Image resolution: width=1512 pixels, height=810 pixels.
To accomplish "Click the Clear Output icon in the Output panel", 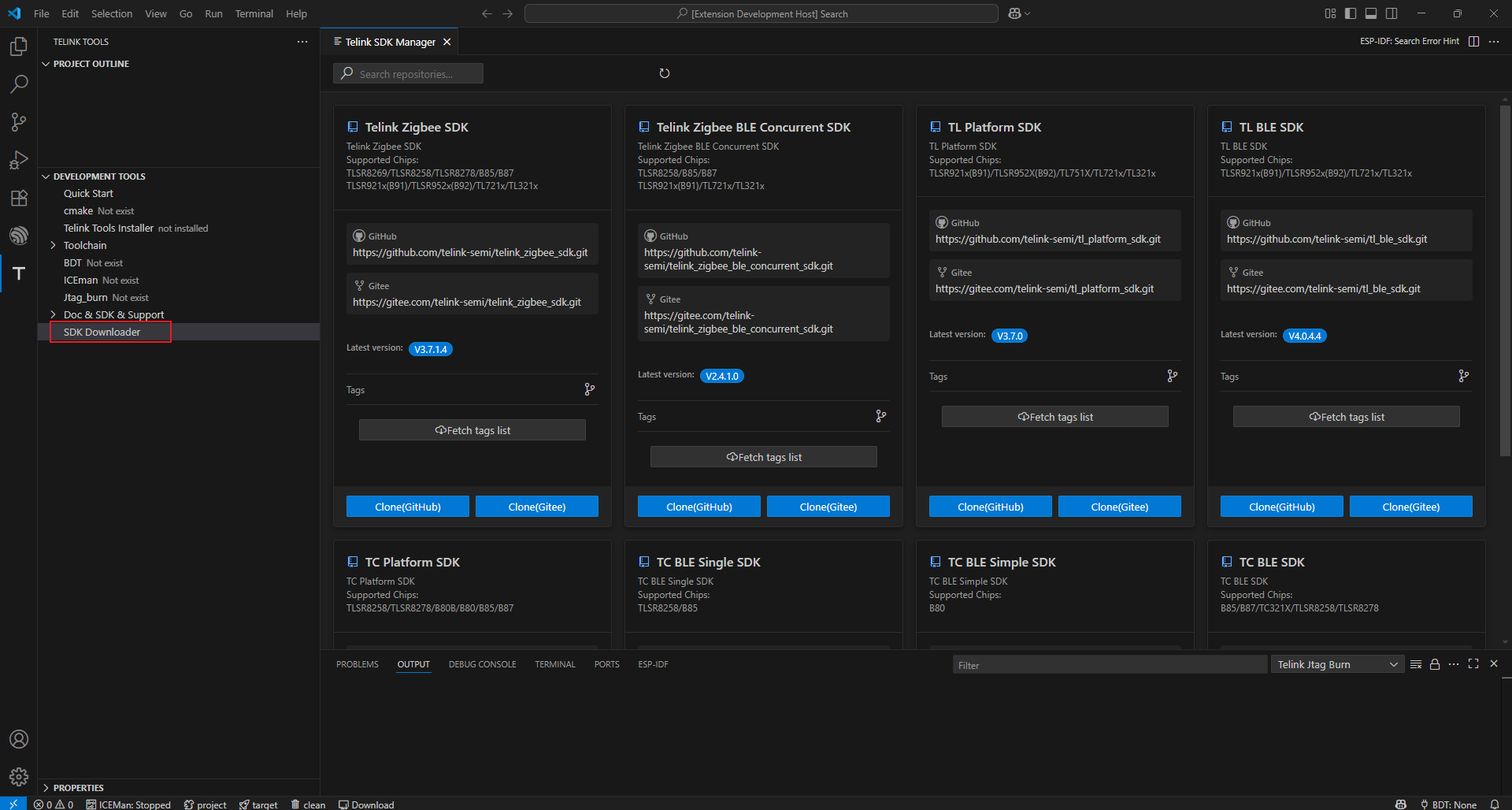I will point(1415,664).
